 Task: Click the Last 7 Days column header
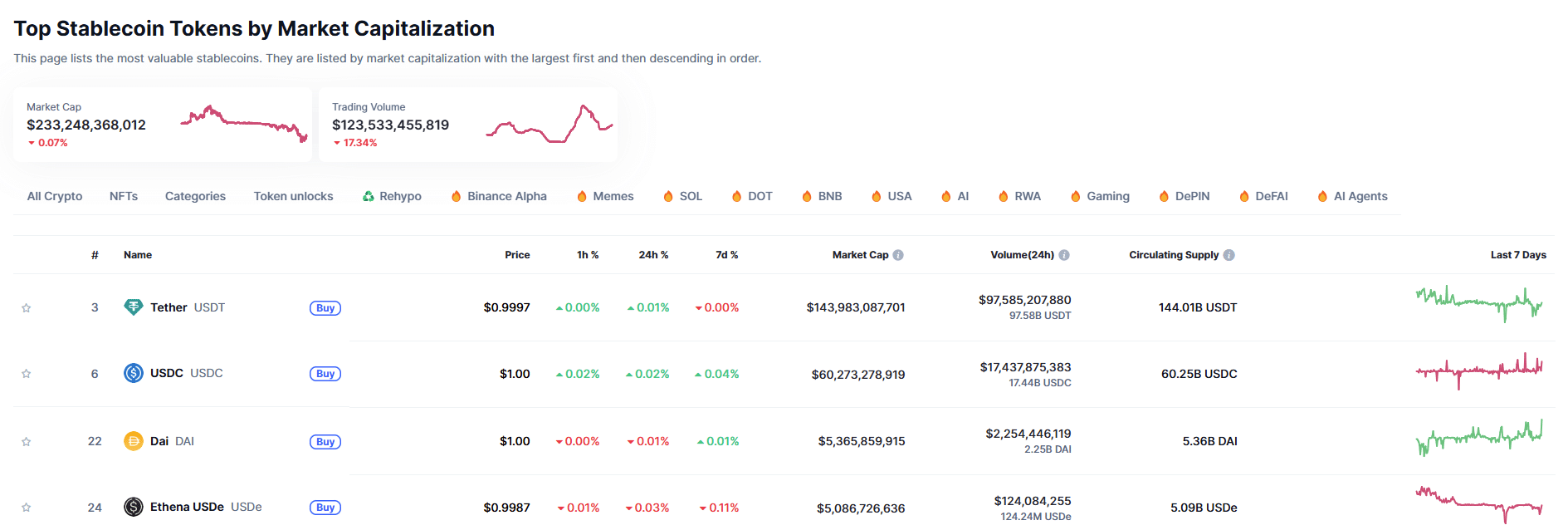click(1518, 255)
